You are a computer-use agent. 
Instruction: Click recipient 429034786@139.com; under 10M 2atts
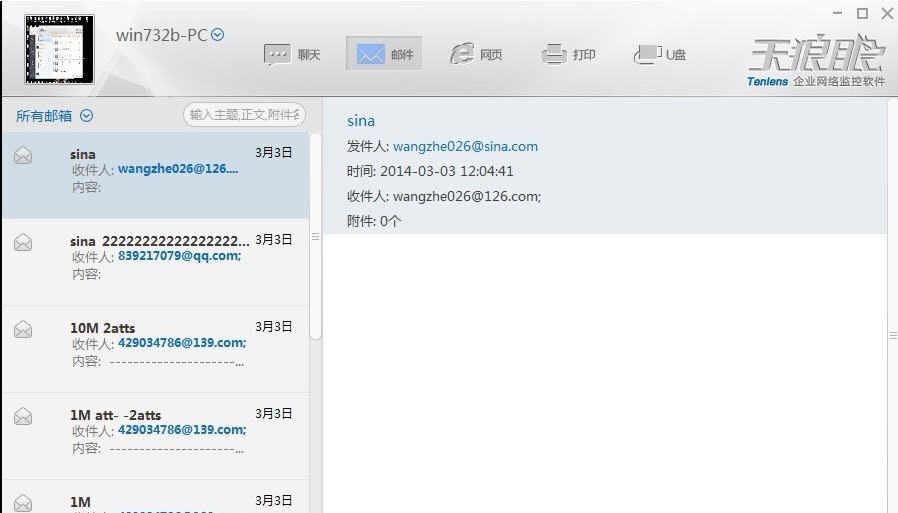click(182, 343)
